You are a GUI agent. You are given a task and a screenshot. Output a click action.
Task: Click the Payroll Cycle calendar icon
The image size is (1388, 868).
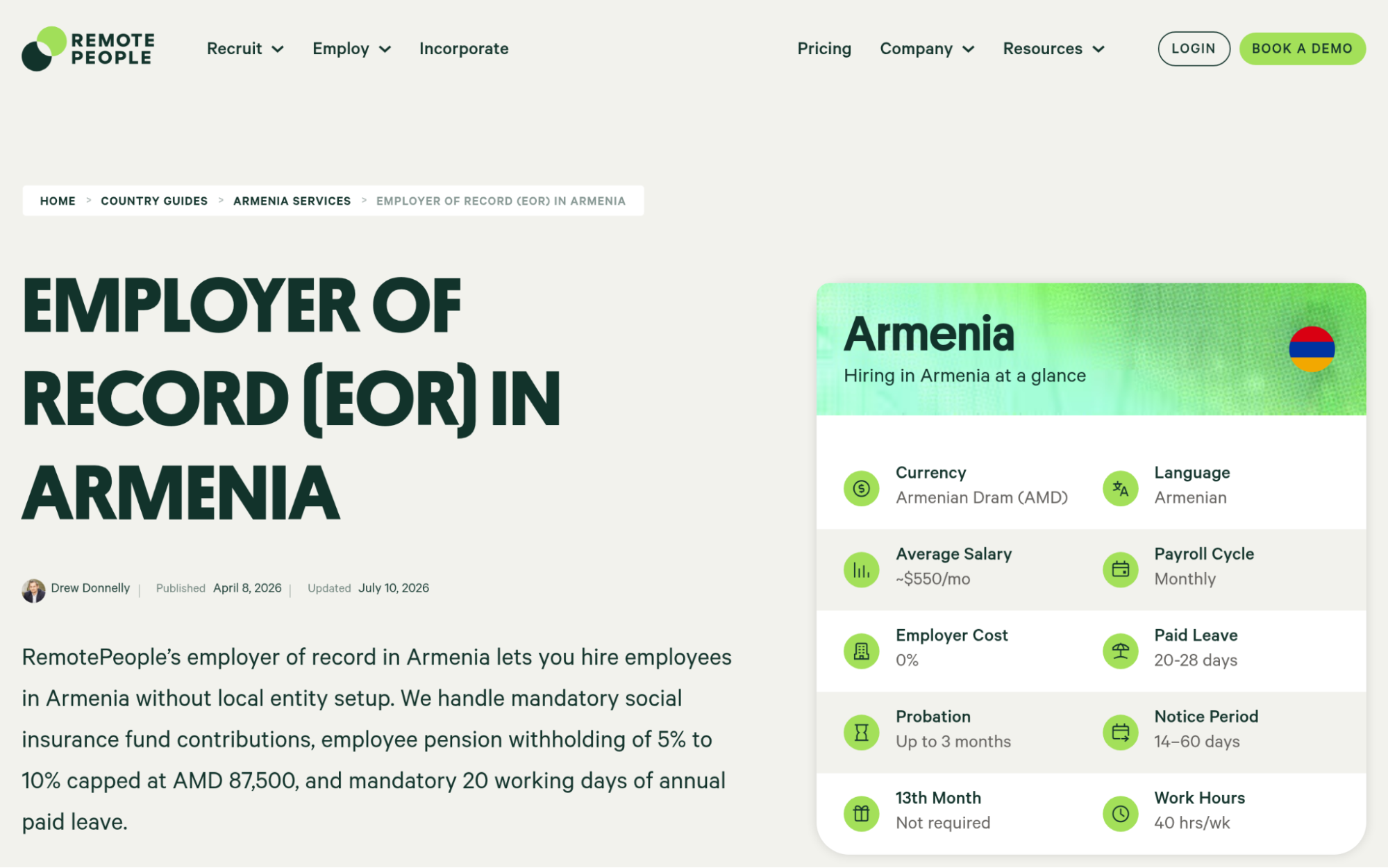pos(1120,570)
